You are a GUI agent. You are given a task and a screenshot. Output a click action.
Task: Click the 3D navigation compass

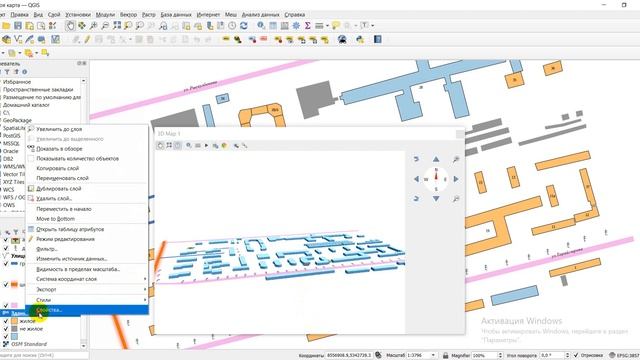436,179
